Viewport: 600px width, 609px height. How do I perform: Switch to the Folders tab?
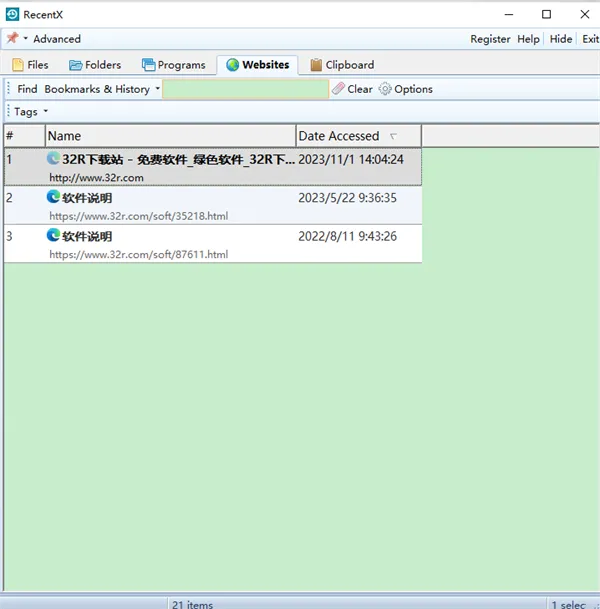(x=95, y=65)
